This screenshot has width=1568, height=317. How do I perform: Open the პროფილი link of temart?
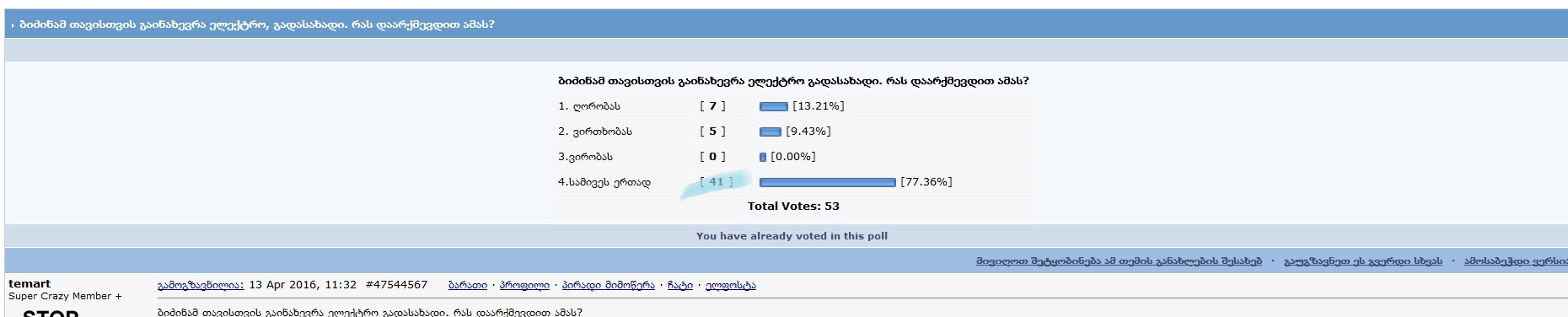[524, 286]
